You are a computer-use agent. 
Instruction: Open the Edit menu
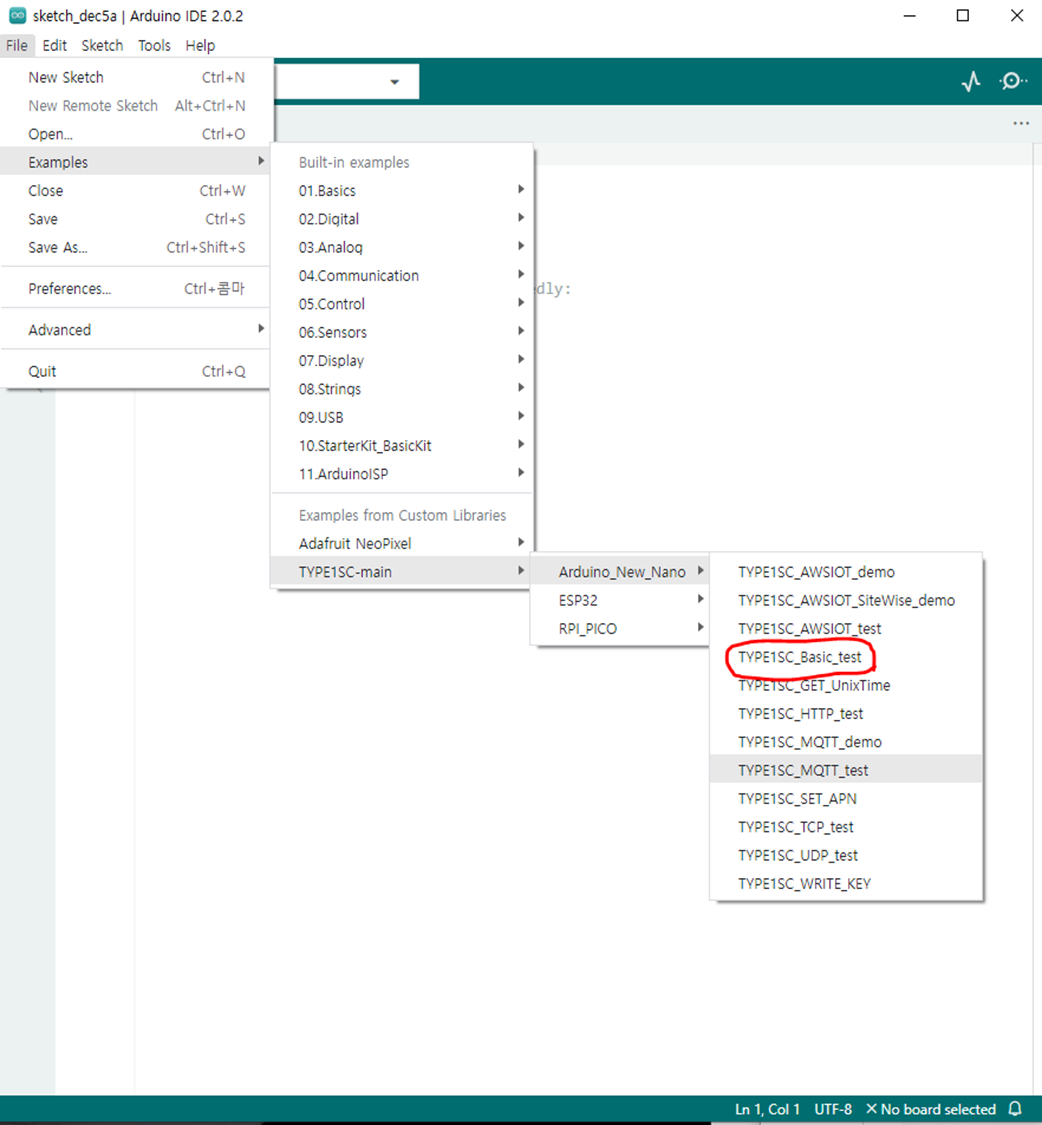click(55, 45)
